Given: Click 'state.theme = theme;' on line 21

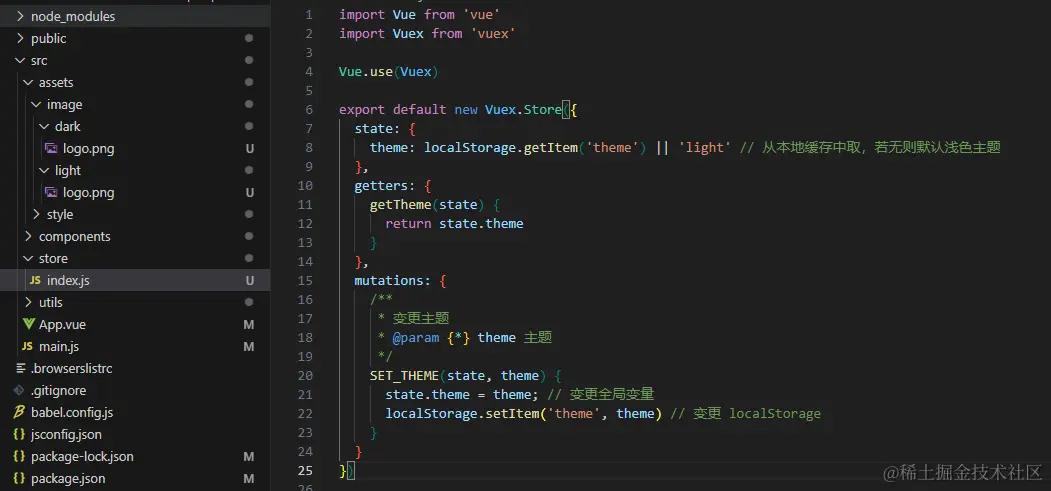Looking at the screenshot, I should [462, 395].
